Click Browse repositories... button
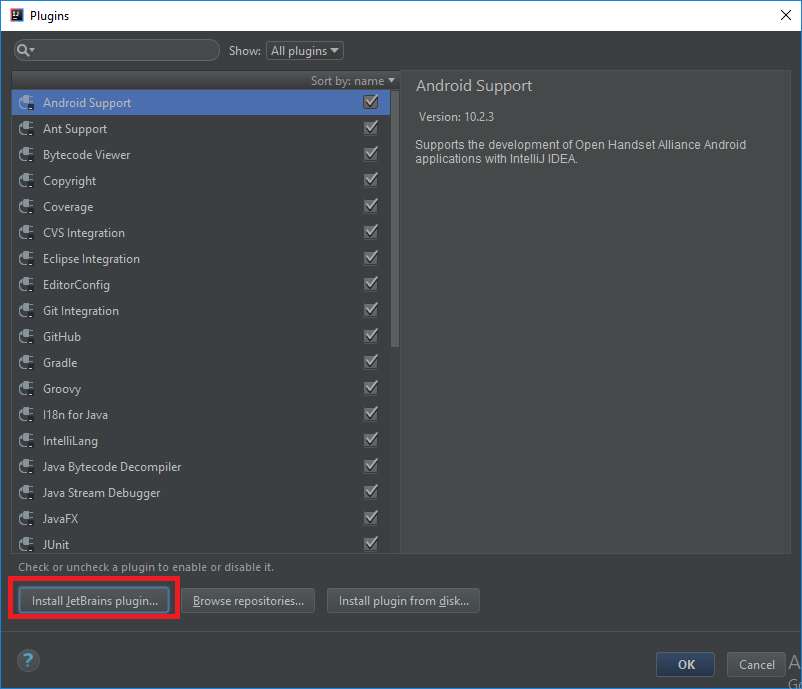 pos(248,601)
